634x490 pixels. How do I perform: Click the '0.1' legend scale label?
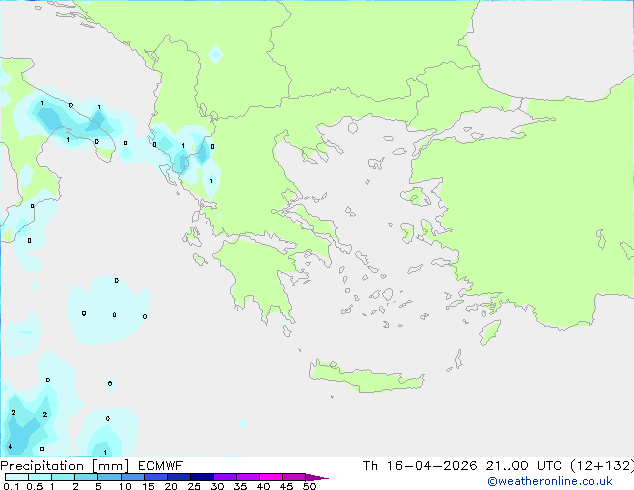(x=11, y=486)
